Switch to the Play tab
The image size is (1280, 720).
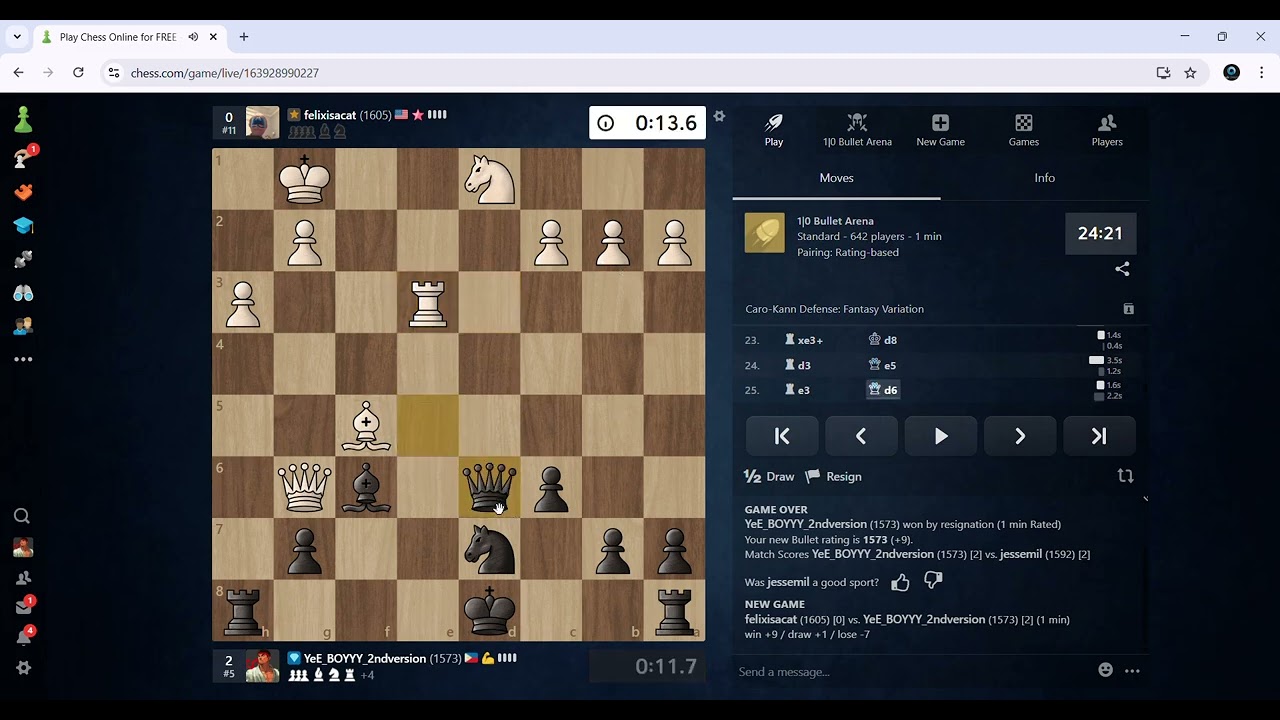pyautogui.click(x=774, y=130)
